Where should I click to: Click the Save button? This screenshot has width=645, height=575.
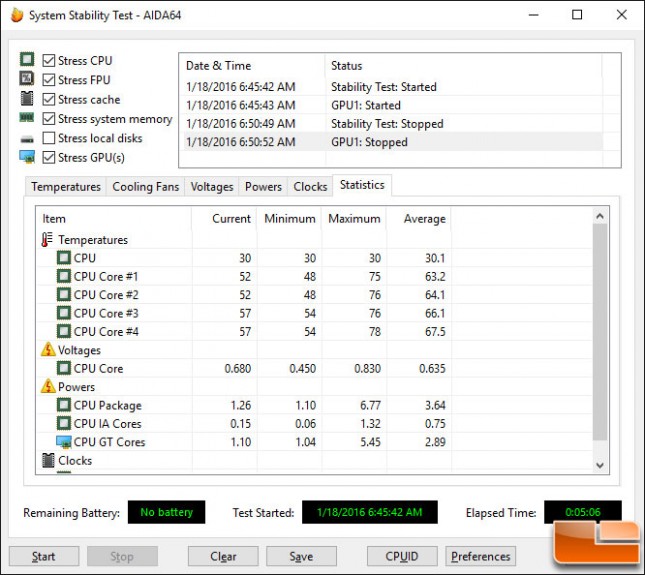pyautogui.click(x=301, y=556)
